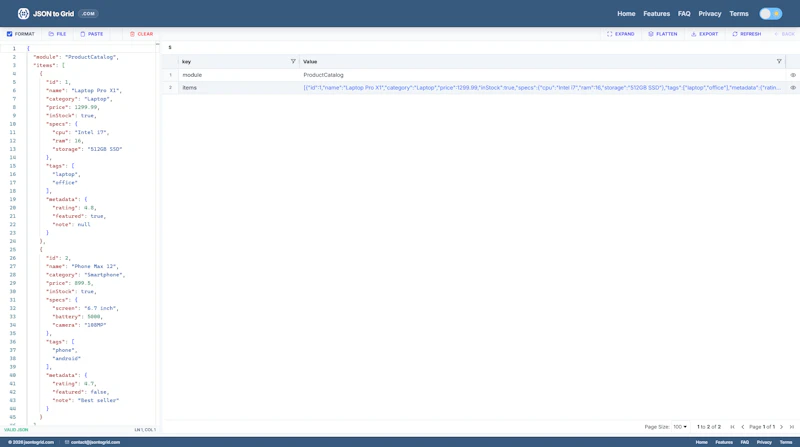
Task: Clear the editor with the CLEAR button
Action: pyautogui.click(x=141, y=34)
